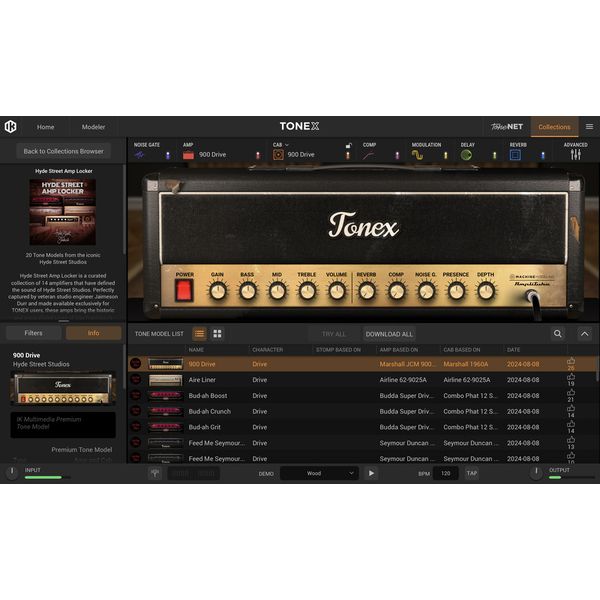Toggle the Cab lock icon
The image size is (600, 600).
coord(349,145)
